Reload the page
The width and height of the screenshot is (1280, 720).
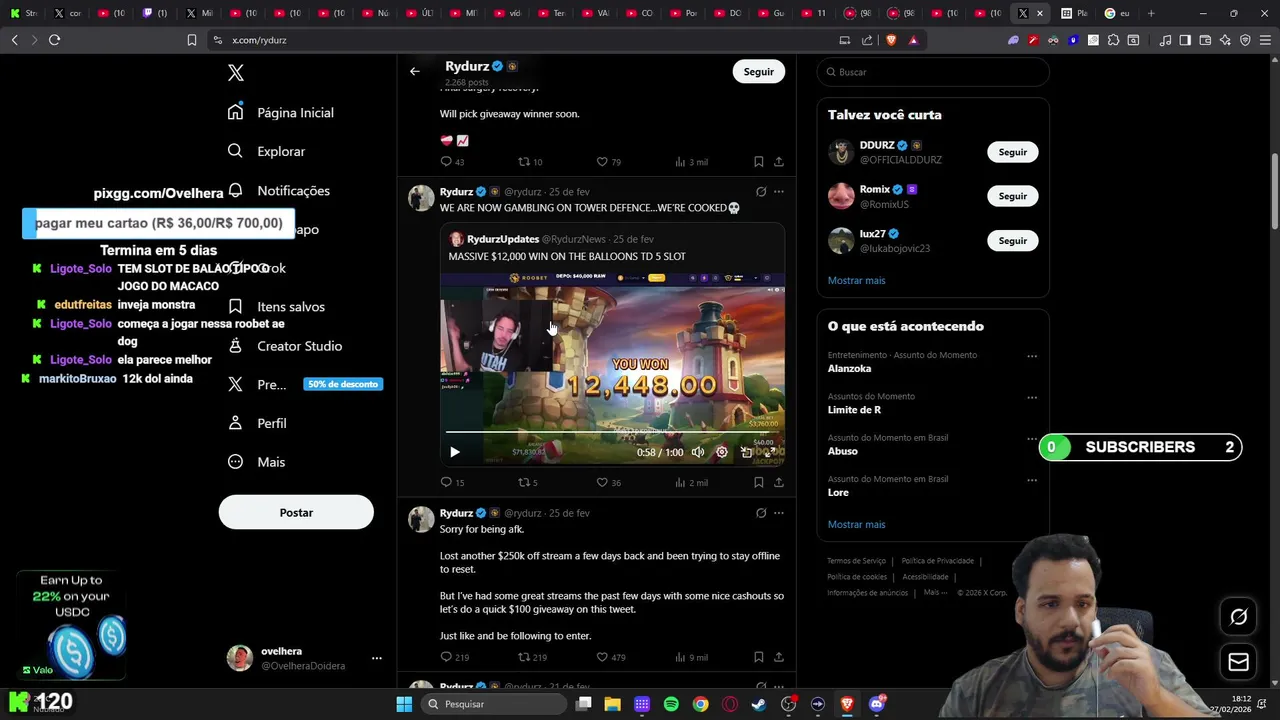(54, 40)
